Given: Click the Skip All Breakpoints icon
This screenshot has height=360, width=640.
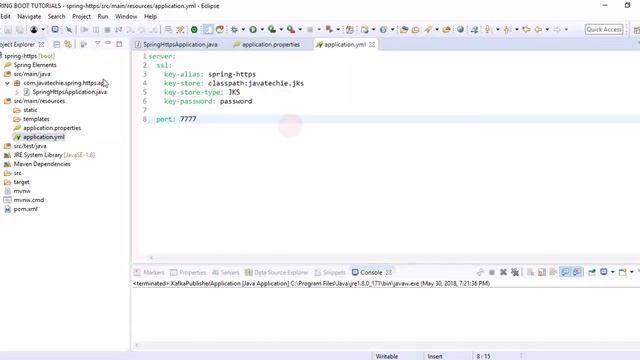Looking at the screenshot, I should tap(69, 29).
